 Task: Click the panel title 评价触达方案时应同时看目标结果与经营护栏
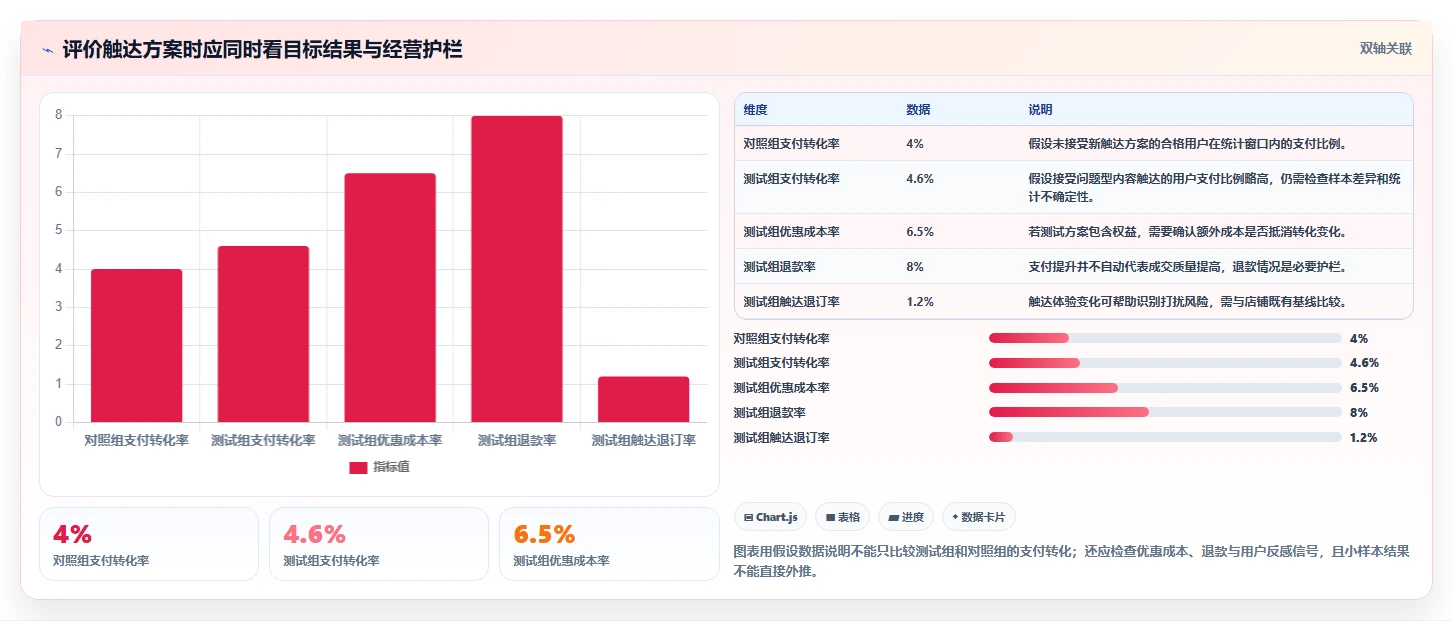coord(262,50)
